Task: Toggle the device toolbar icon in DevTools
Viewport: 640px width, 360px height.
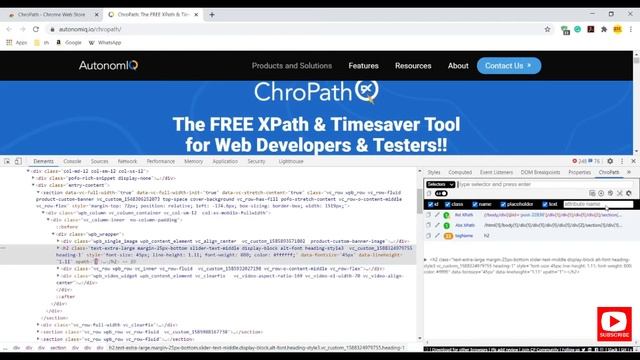Action: click(18, 161)
